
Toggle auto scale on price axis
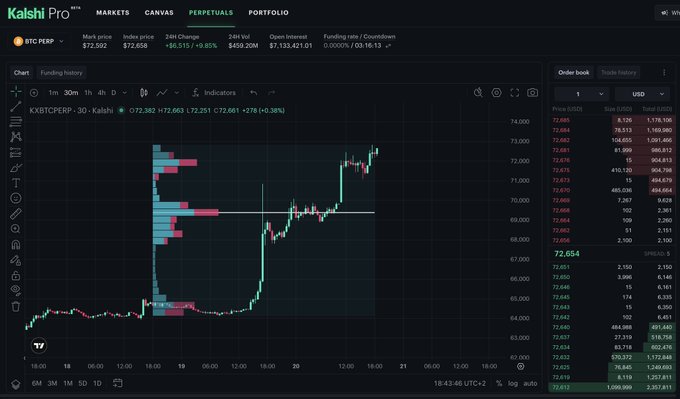pos(530,383)
